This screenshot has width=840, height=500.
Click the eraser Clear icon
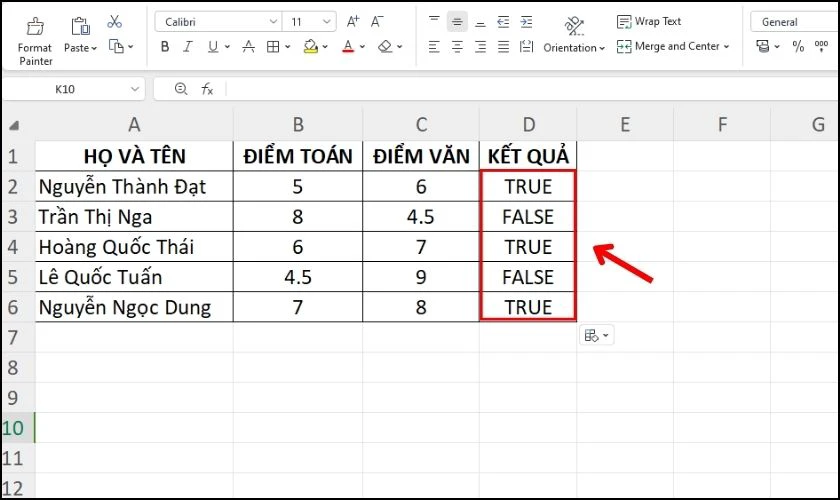[x=385, y=47]
